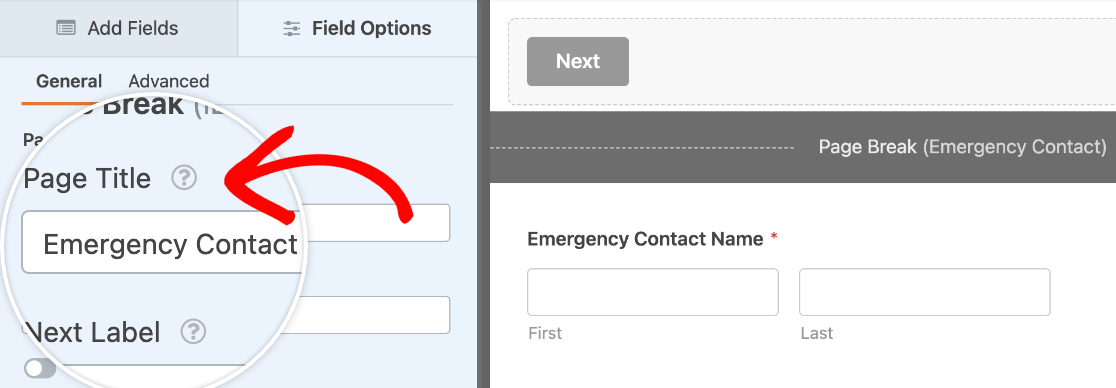
Task: Click the Last sublabel under name field
Action: [816, 333]
